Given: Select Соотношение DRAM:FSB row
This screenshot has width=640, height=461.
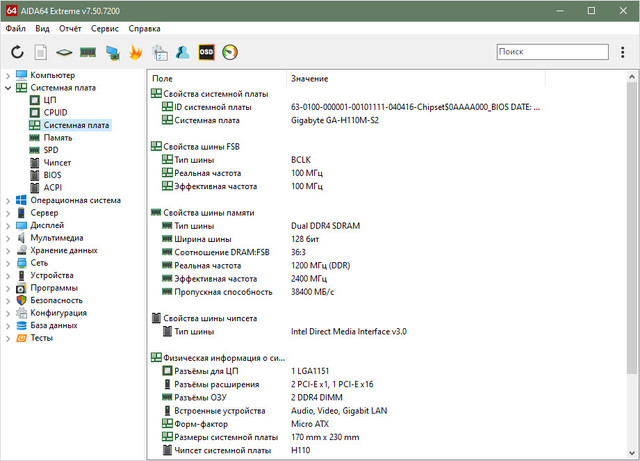Looking at the screenshot, I should coord(234,252).
